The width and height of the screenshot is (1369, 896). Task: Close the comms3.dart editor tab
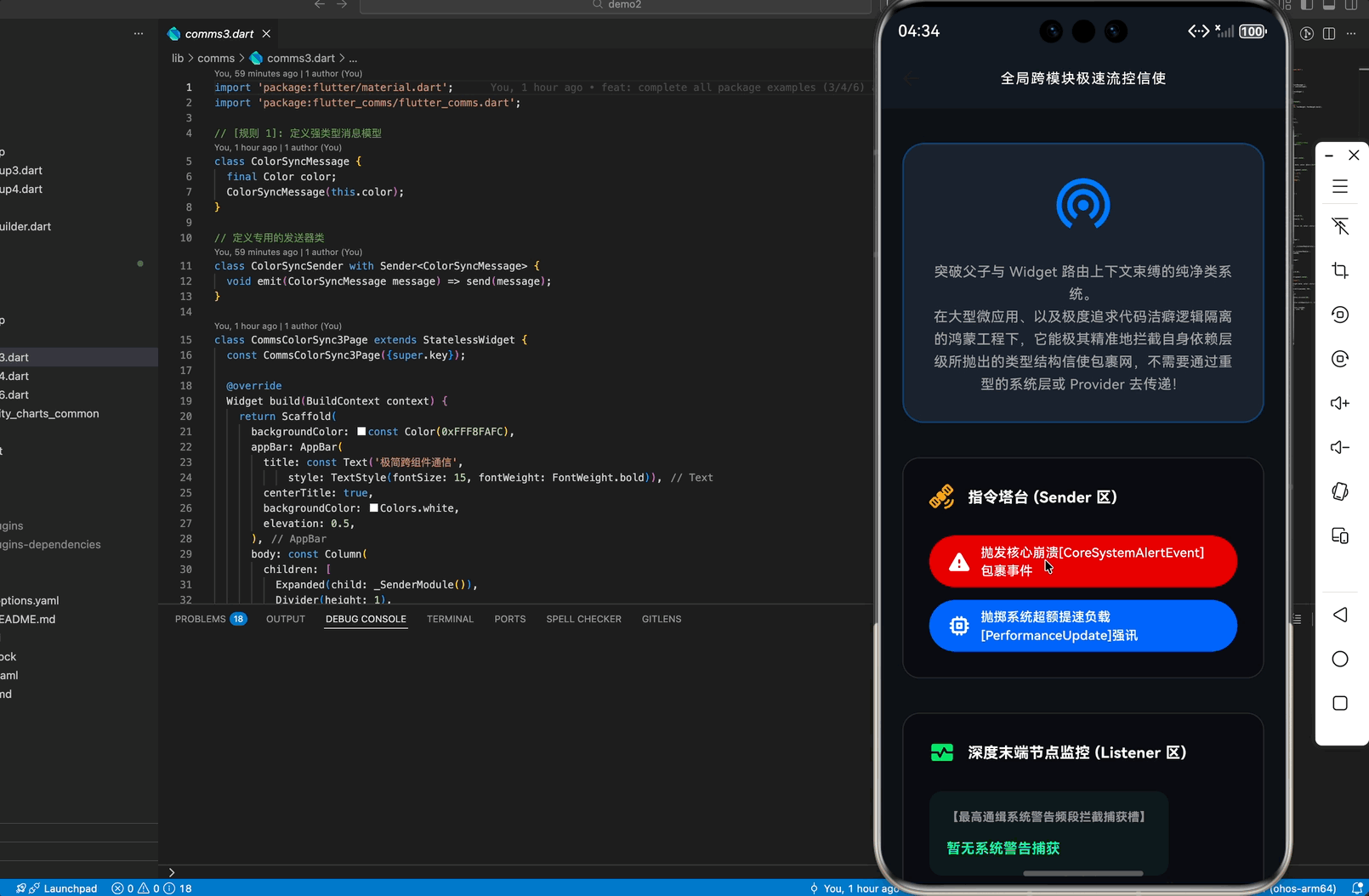[266, 34]
